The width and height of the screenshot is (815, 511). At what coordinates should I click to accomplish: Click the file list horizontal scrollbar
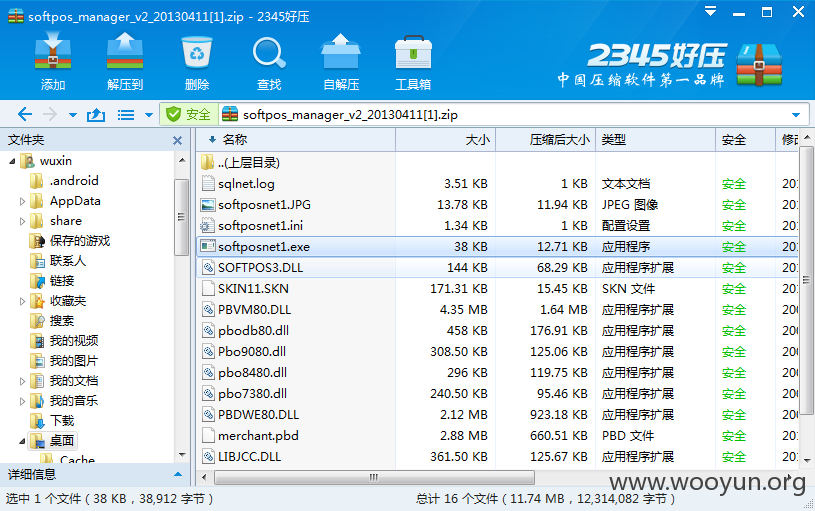(374, 477)
